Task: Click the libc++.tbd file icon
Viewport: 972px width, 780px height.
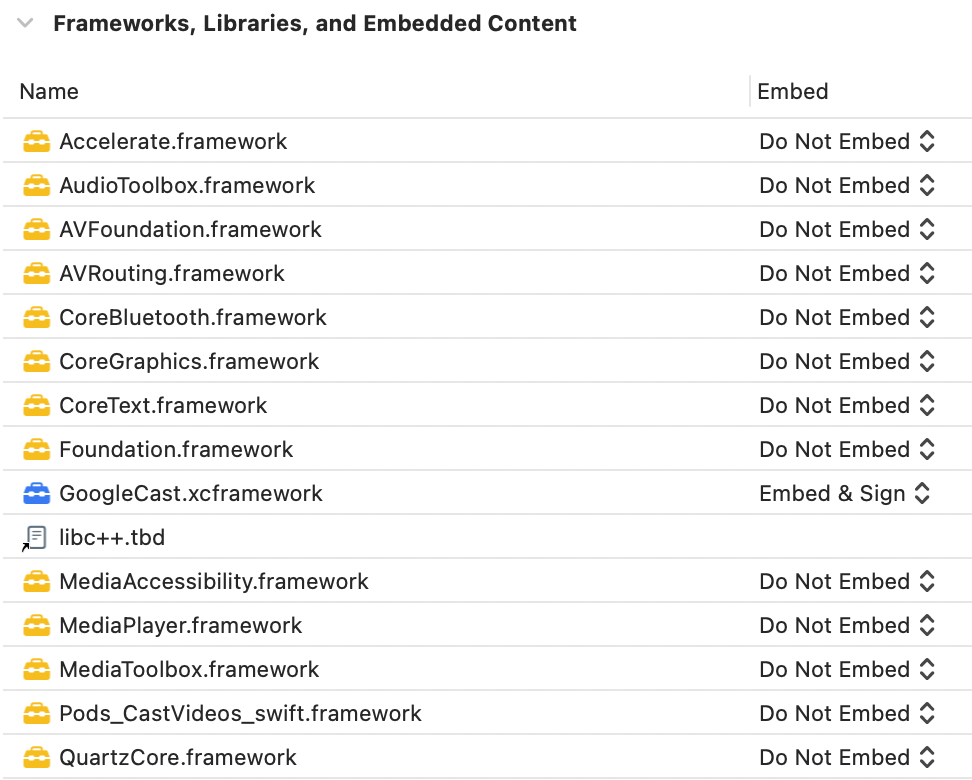Action: click(36, 538)
